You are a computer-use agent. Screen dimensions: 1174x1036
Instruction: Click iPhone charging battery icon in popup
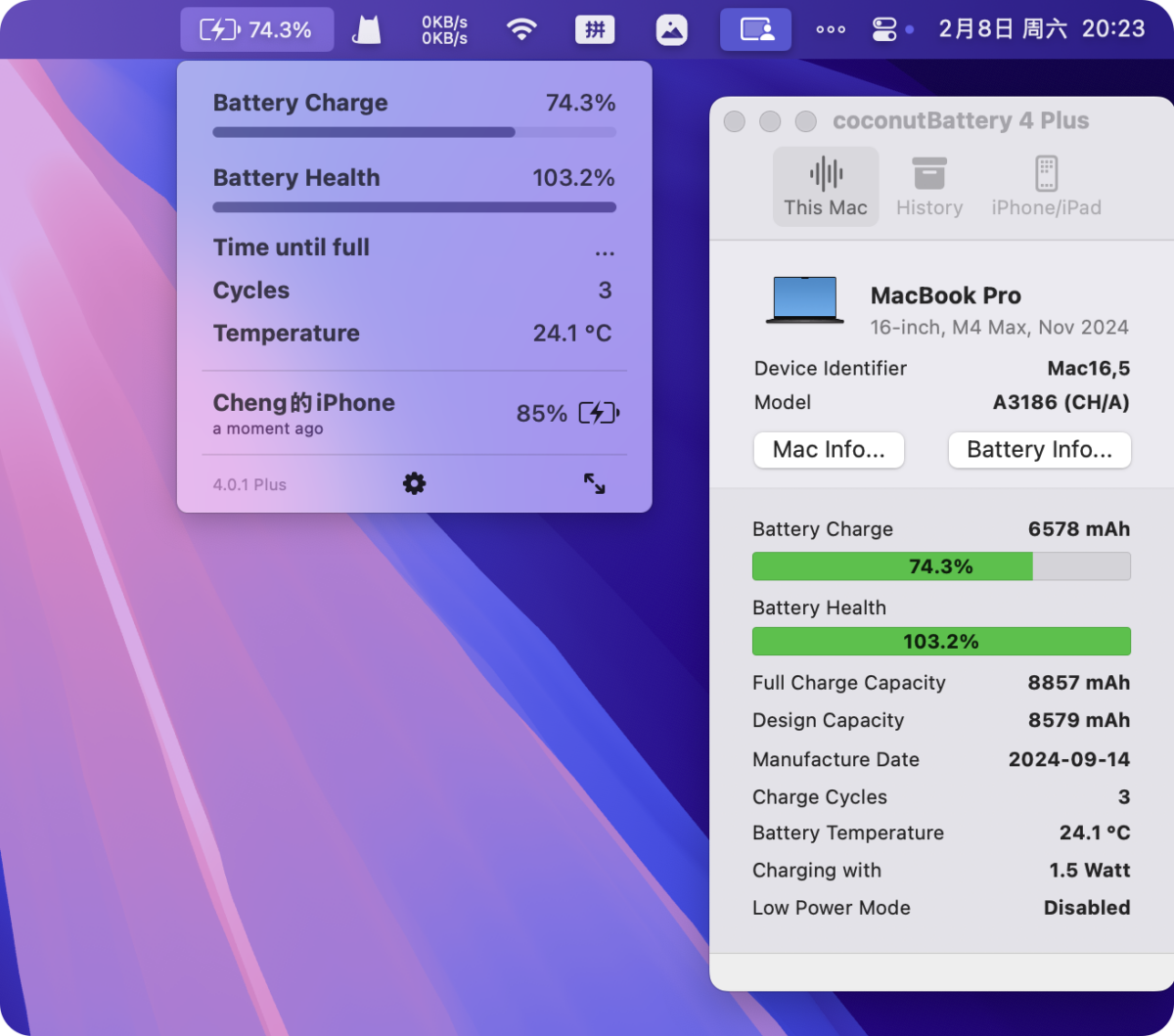coord(599,413)
